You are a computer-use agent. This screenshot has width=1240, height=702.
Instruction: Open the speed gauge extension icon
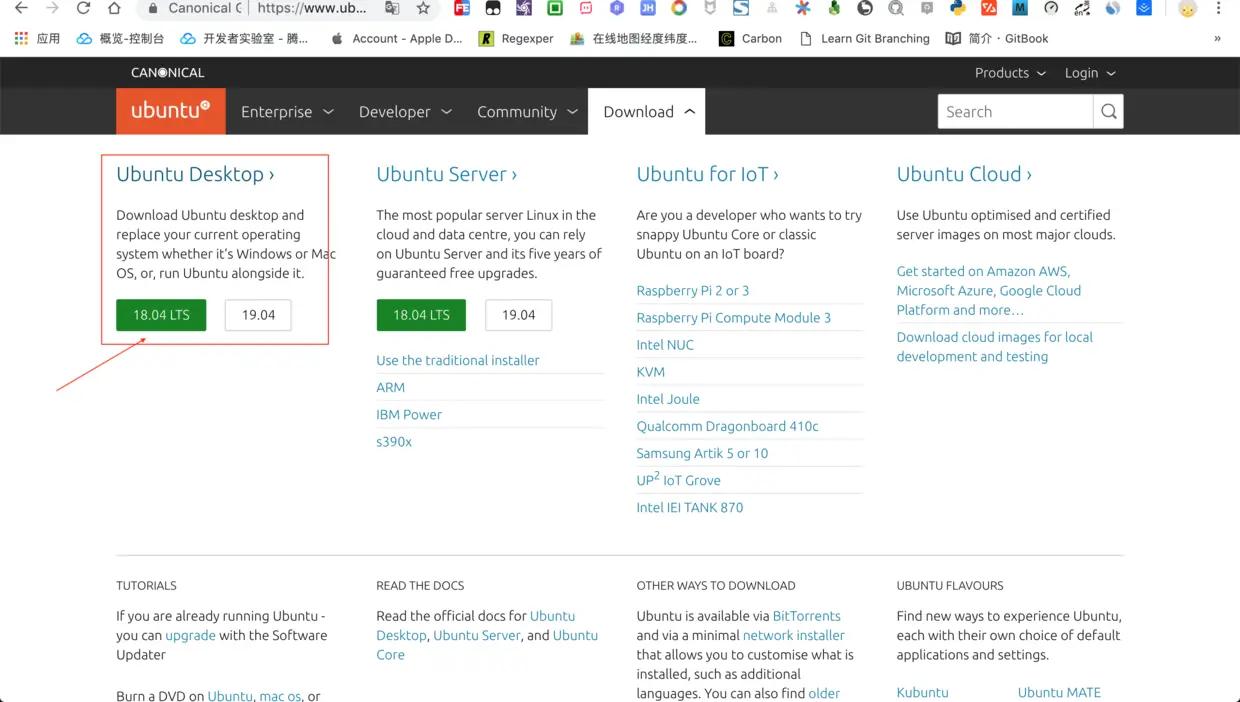pos(1050,9)
